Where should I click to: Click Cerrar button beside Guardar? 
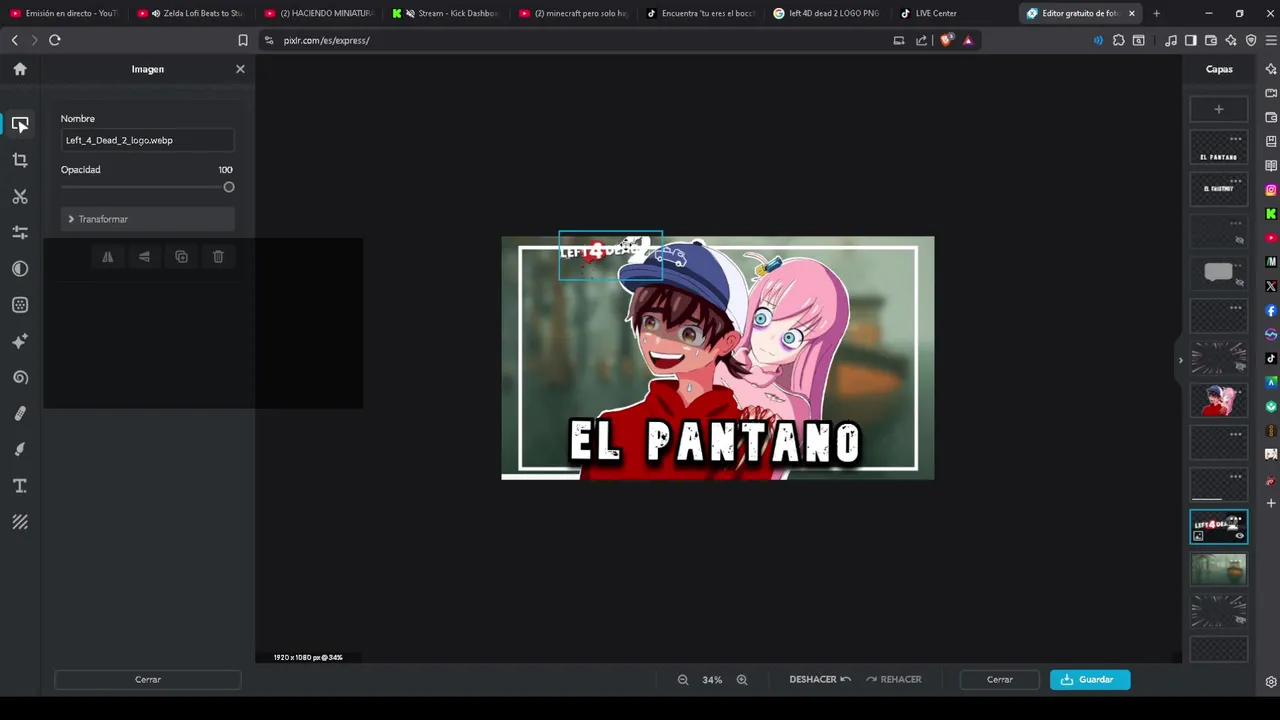click(x=1000, y=680)
